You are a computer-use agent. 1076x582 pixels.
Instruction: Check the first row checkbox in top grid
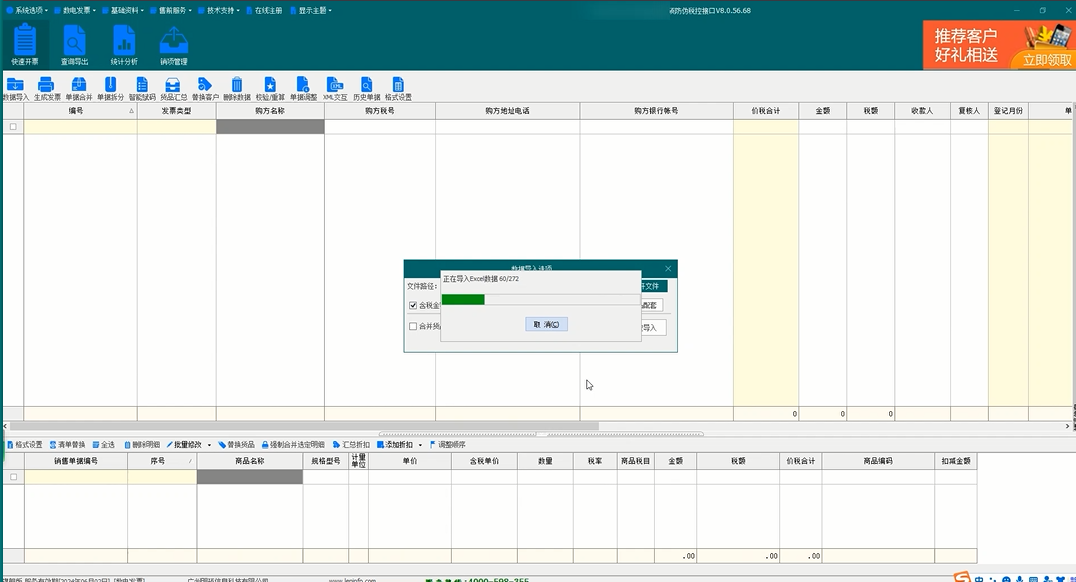(x=13, y=127)
